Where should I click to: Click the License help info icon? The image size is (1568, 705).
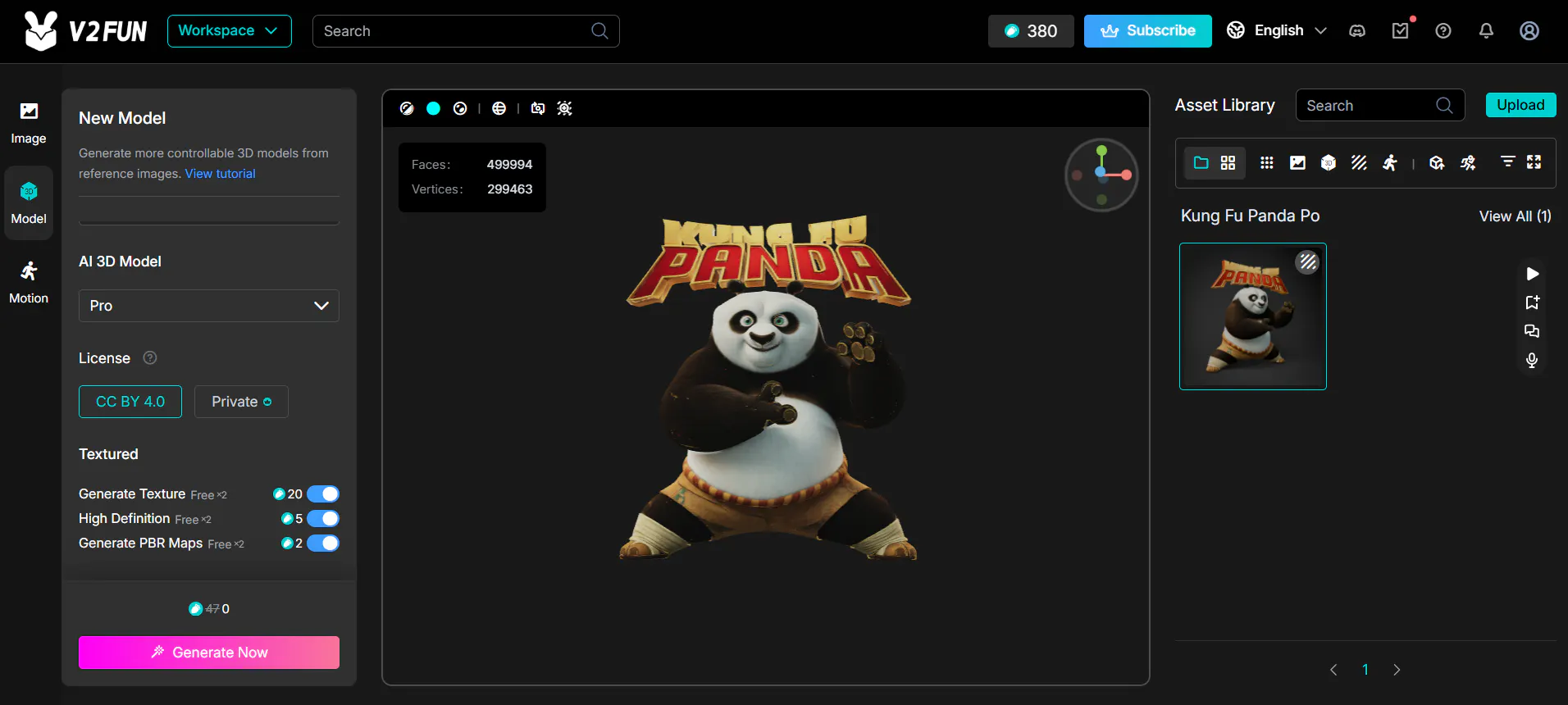150,357
